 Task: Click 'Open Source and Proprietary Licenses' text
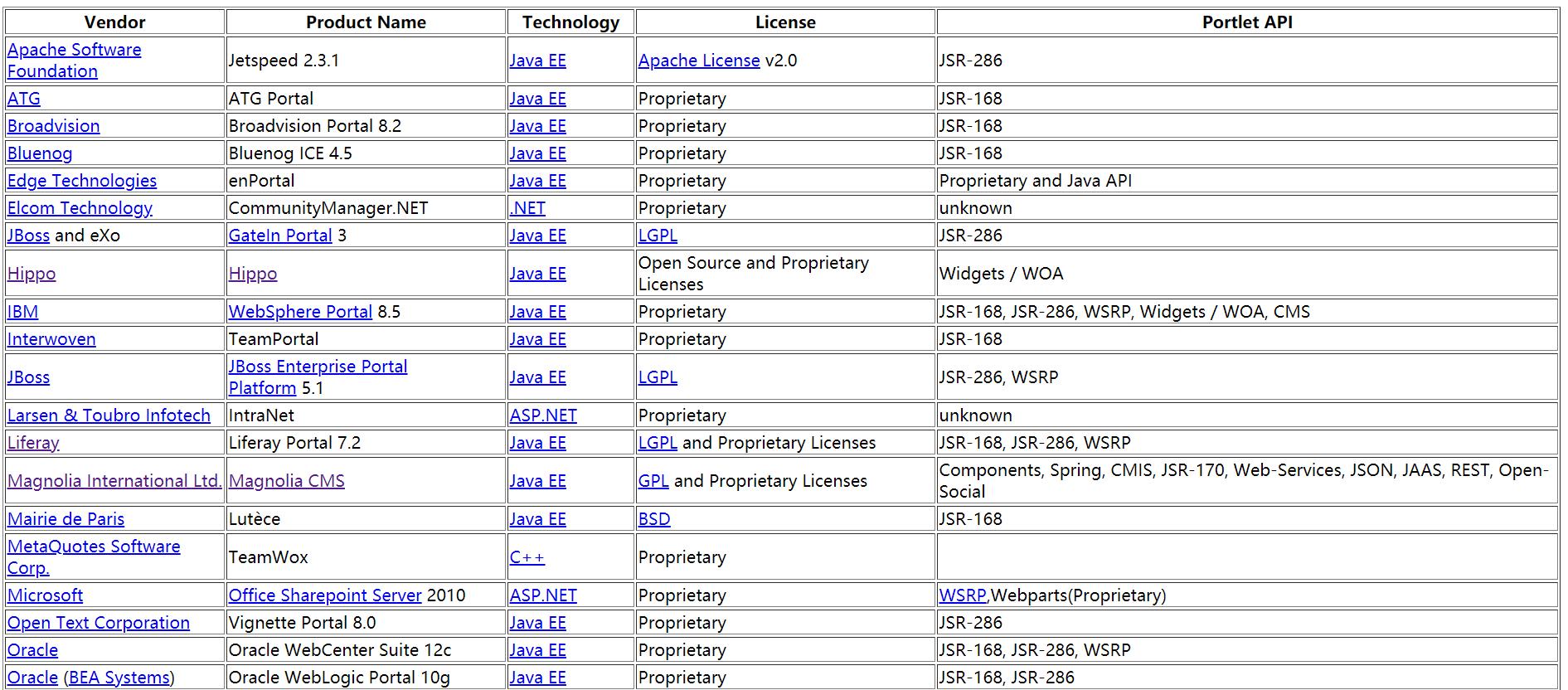click(754, 274)
